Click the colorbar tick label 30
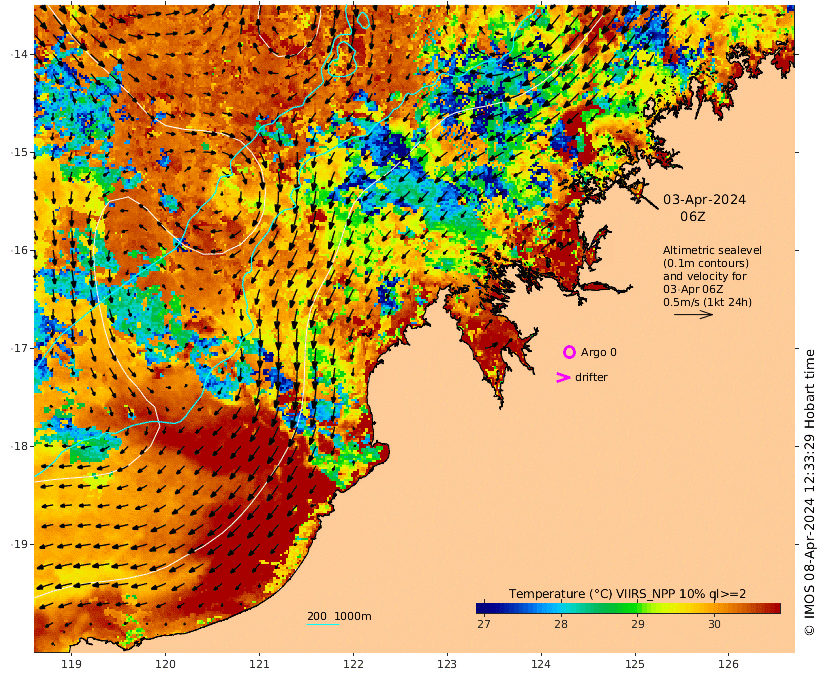Image resolution: width=820 pixels, height=680 pixels. [x=714, y=624]
